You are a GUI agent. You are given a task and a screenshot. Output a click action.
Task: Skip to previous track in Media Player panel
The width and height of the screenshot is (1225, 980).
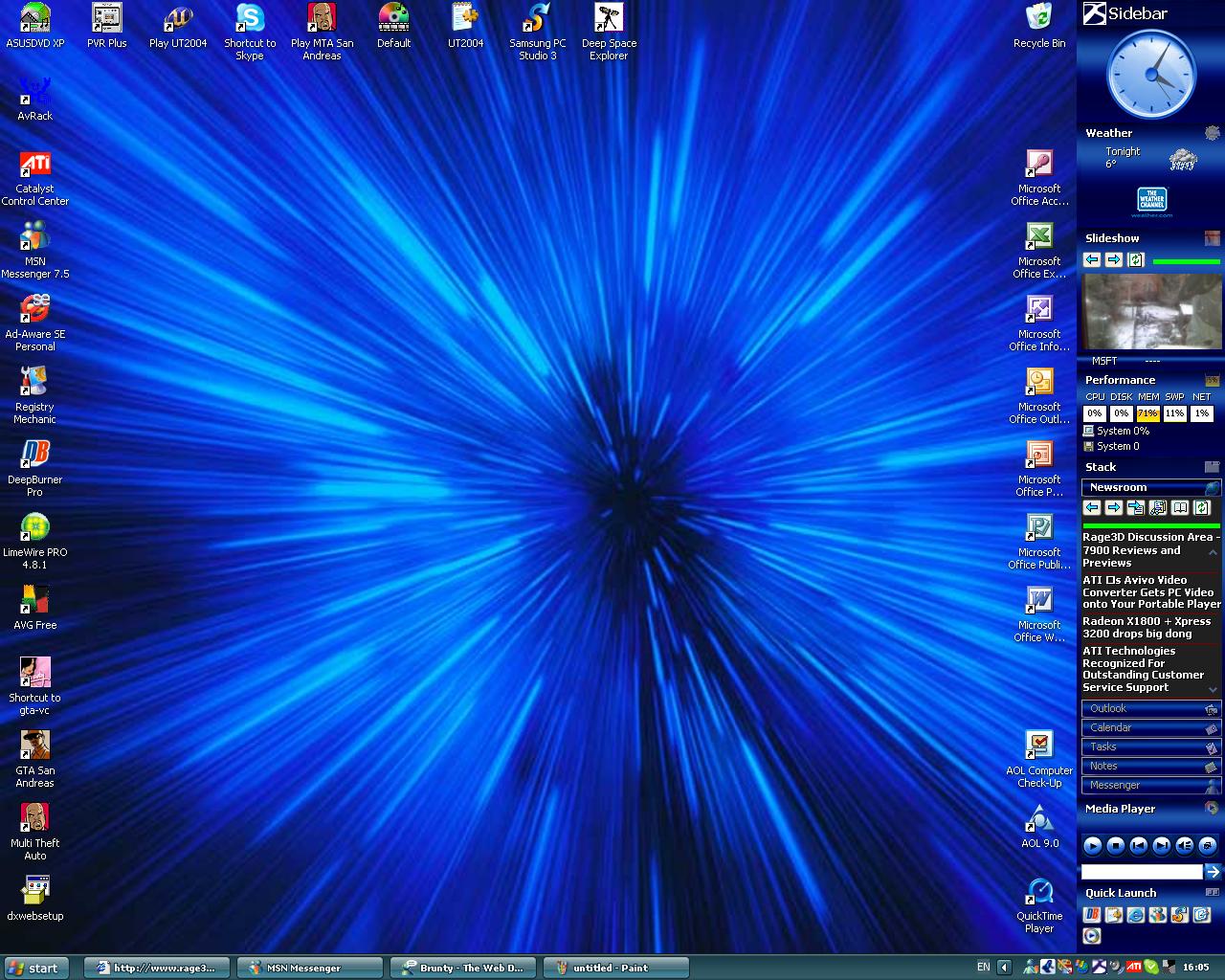(x=1138, y=845)
